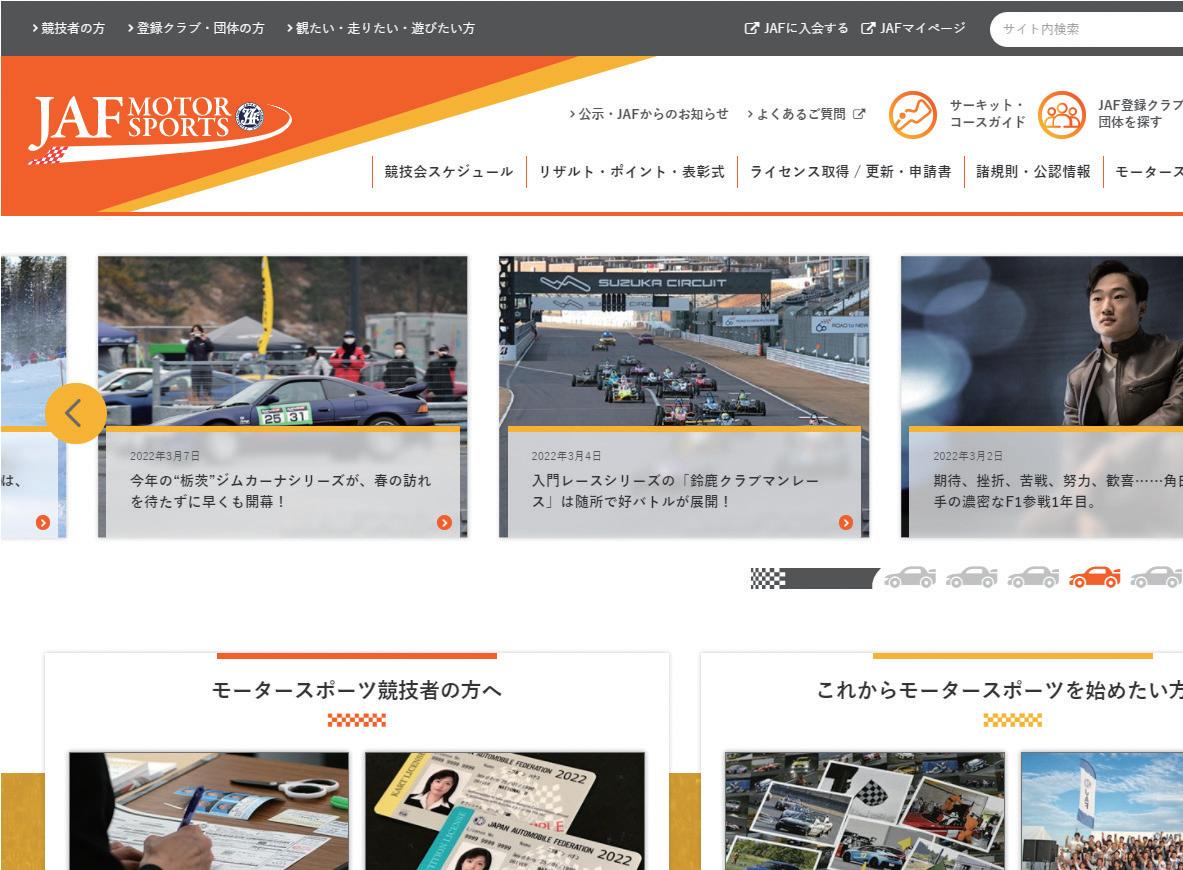Viewport: 1183px width, 870px height.
Task: Select the first gray car slide indicator
Action: (x=910, y=577)
